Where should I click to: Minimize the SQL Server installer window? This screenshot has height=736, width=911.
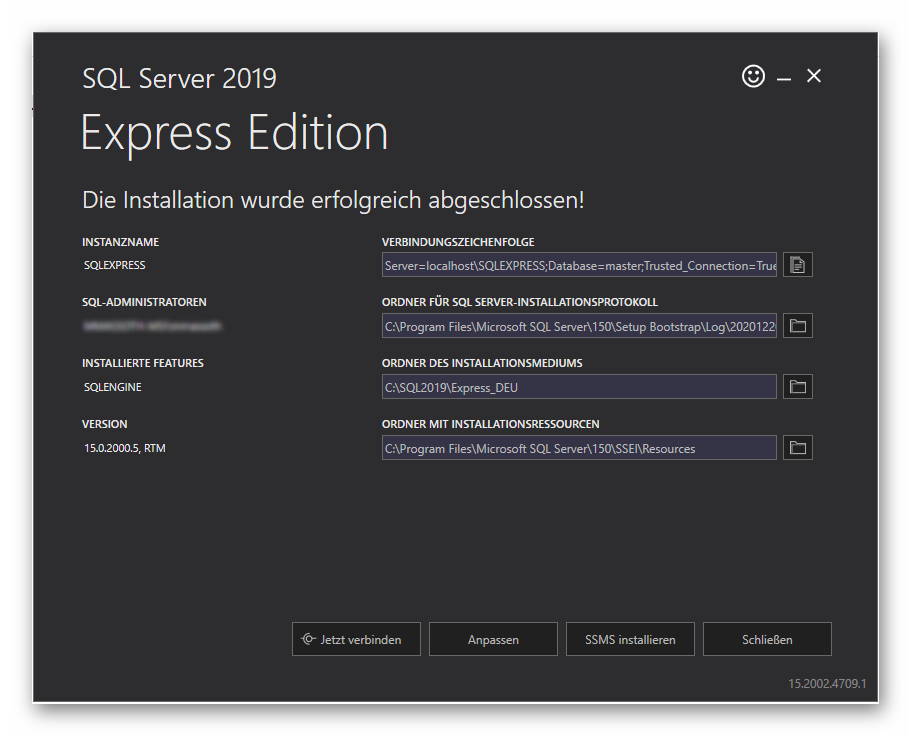pyautogui.click(x=784, y=76)
